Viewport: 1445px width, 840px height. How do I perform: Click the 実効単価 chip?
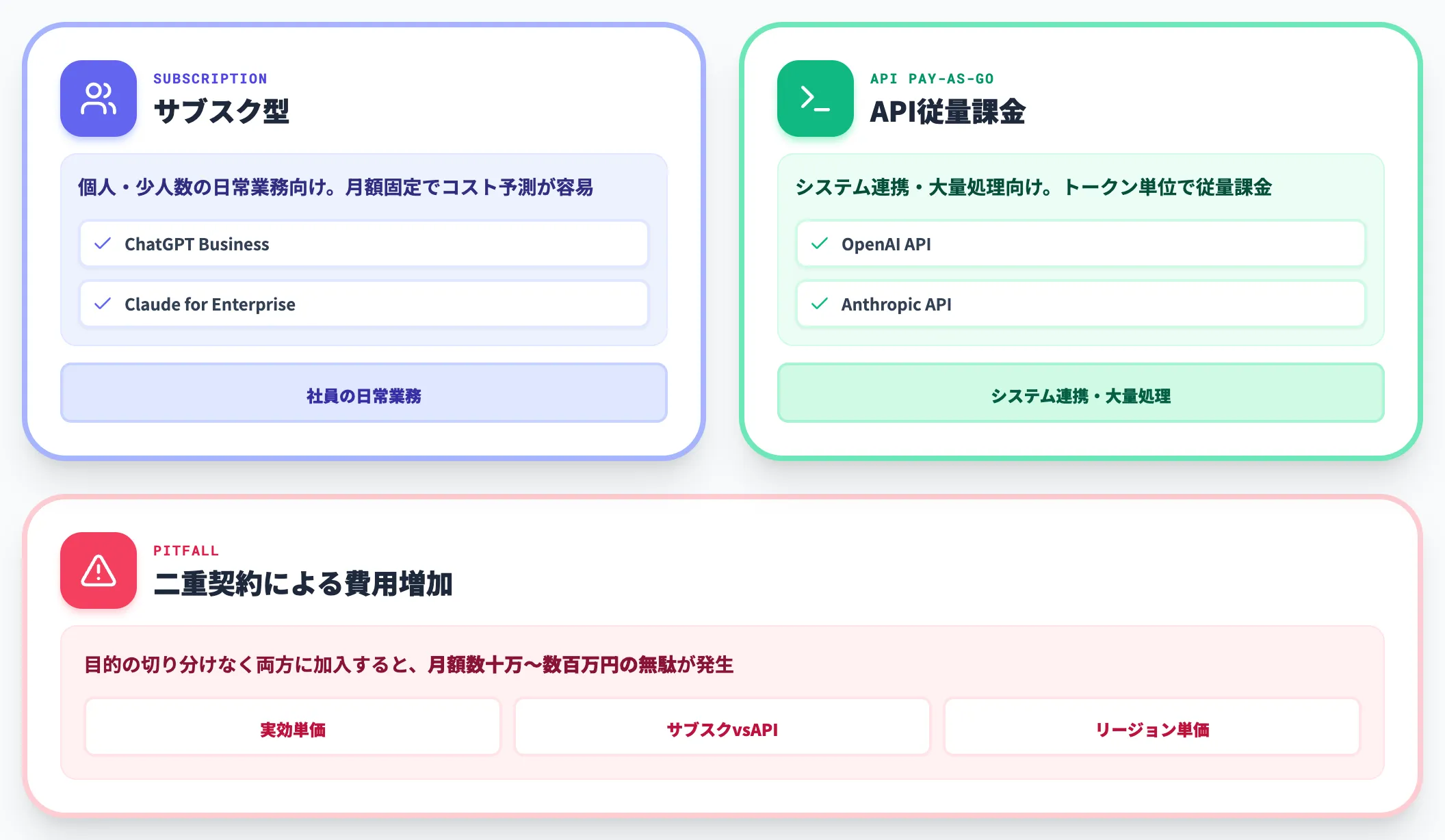click(x=293, y=726)
